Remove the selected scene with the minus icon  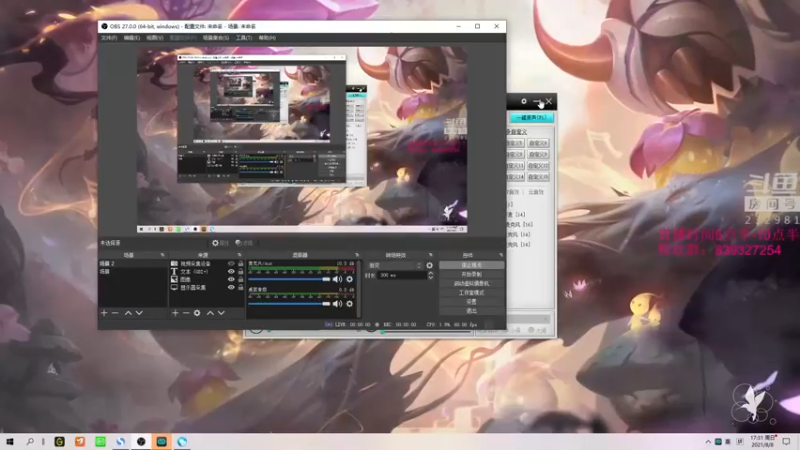(x=115, y=313)
